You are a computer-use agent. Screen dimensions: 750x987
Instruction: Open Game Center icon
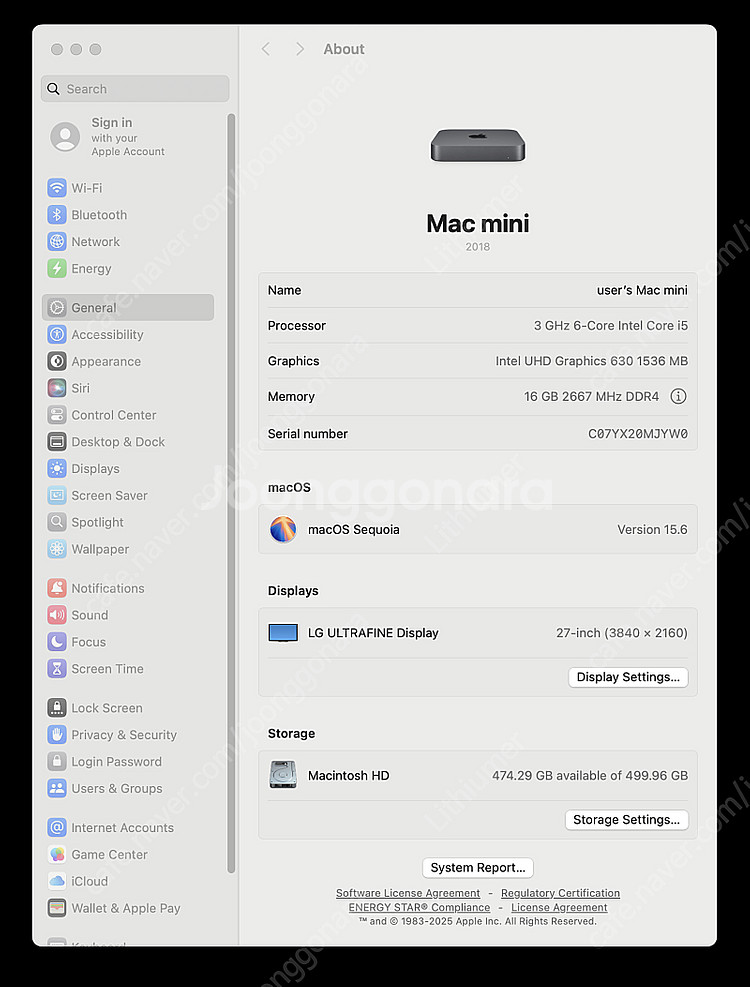[x=57, y=854]
